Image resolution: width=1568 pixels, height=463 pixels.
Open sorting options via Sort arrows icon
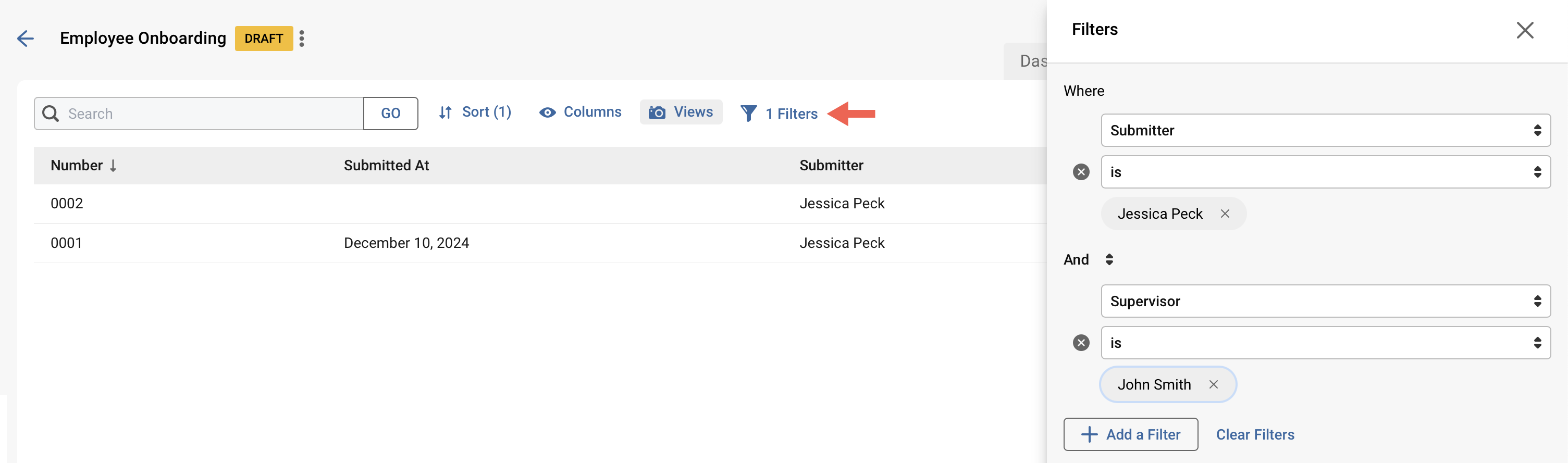click(x=445, y=112)
